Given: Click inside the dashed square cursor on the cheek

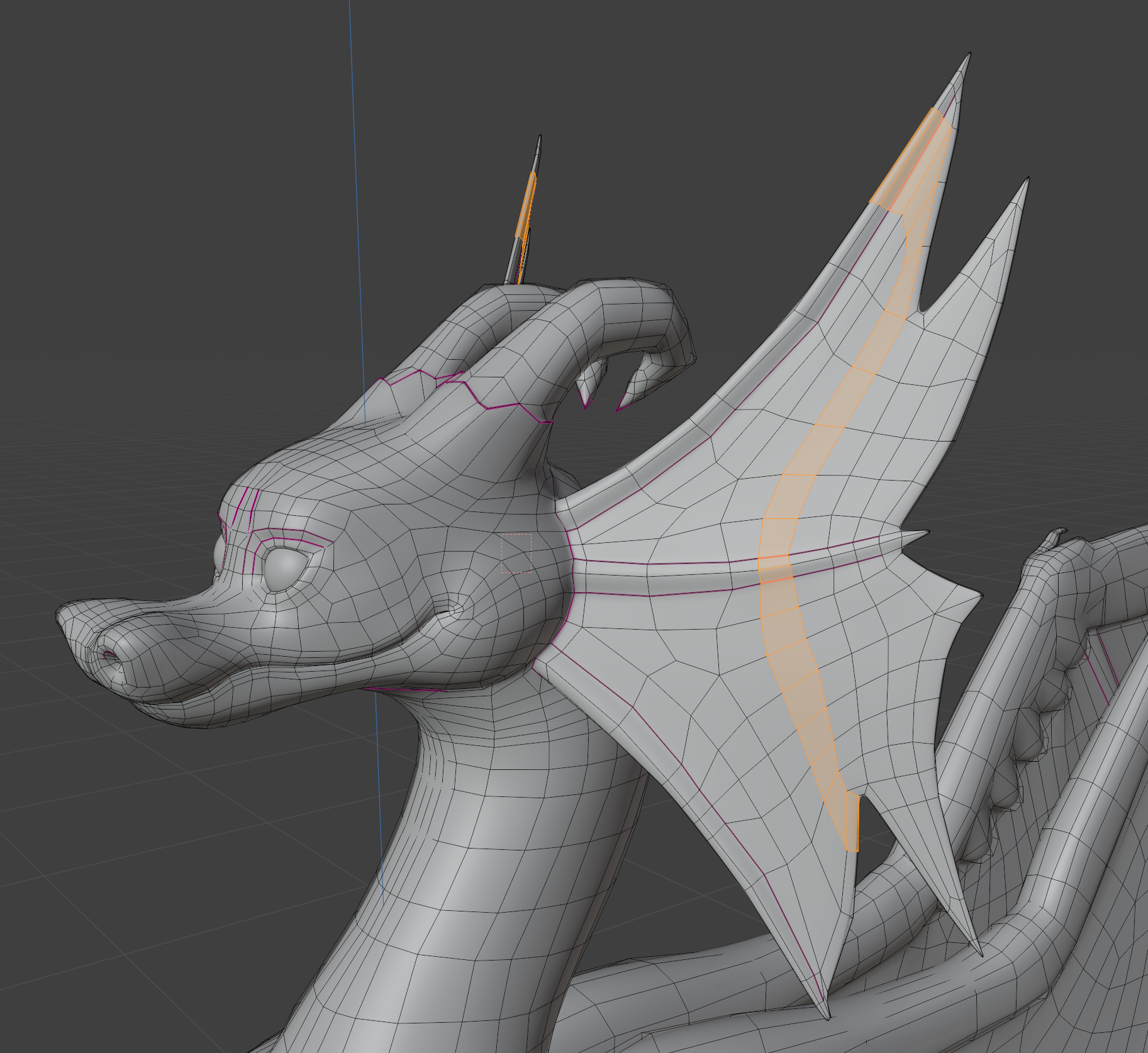Looking at the screenshot, I should coord(516,554).
